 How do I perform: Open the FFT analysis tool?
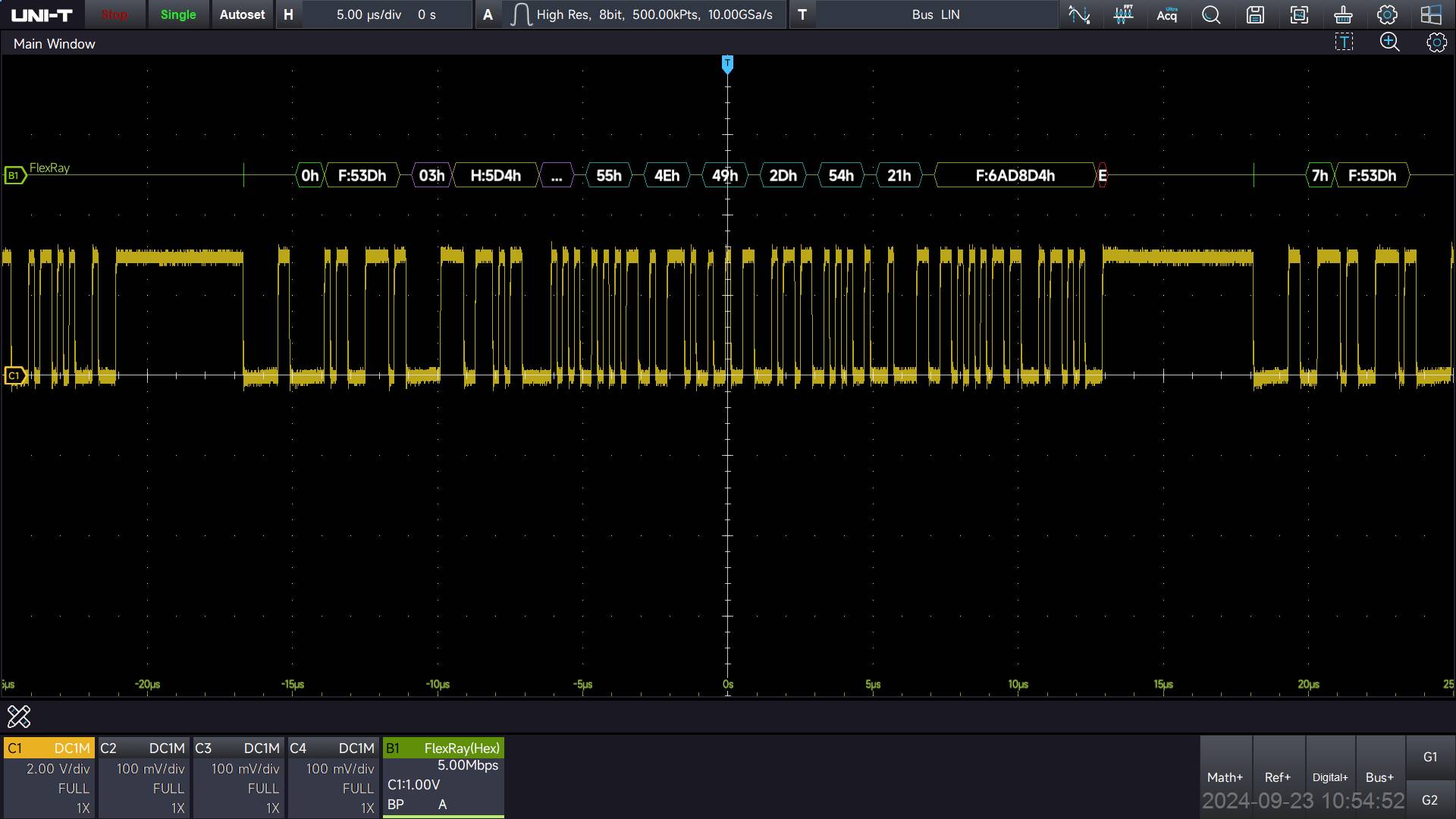pos(1123,14)
